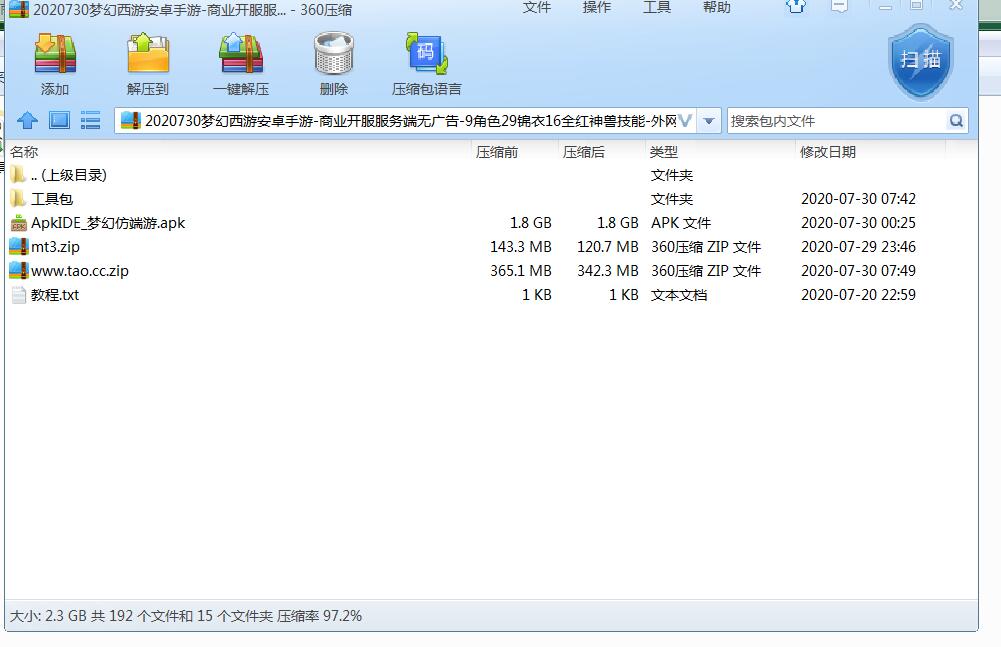Open the 操作 (Operation) menu
1001x647 pixels.
pos(597,8)
